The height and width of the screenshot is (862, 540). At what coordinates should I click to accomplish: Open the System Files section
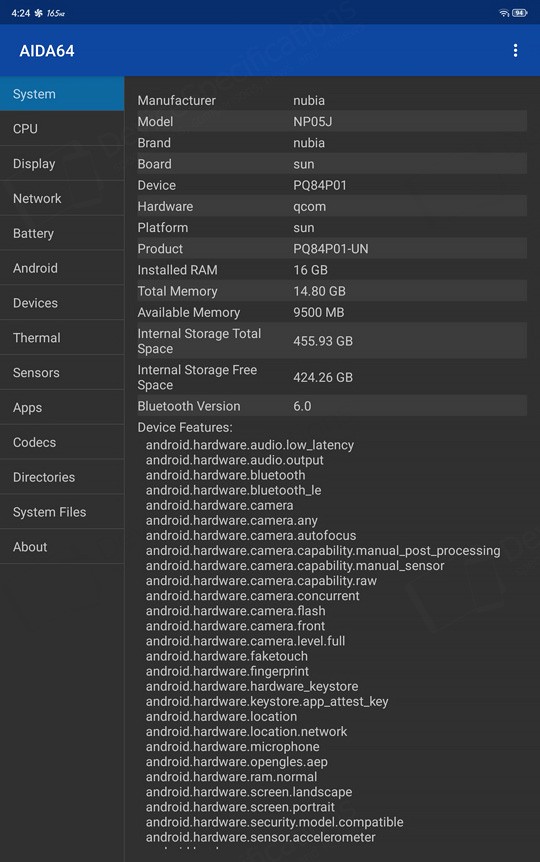coord(62,512)
